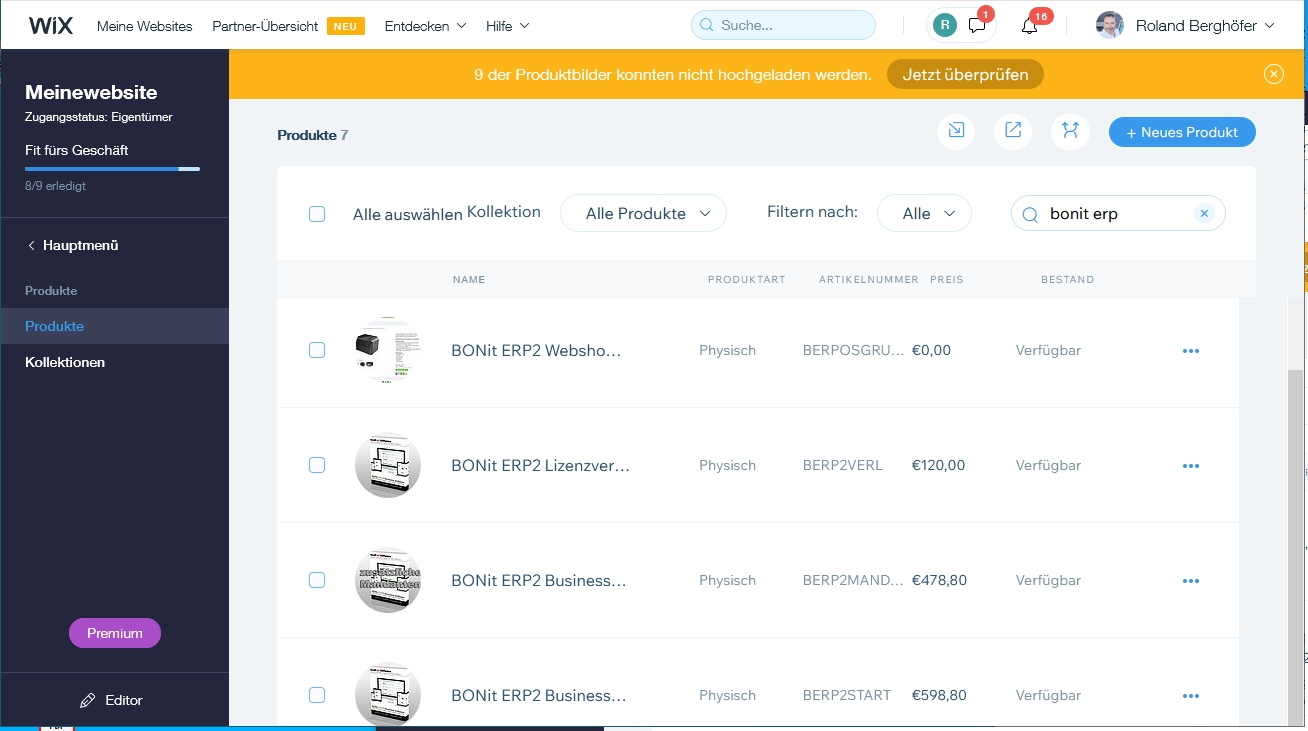Screen dimensions: 1308x731
Task: Click Jetzt überprüfen button
Action: pos(965,74)
